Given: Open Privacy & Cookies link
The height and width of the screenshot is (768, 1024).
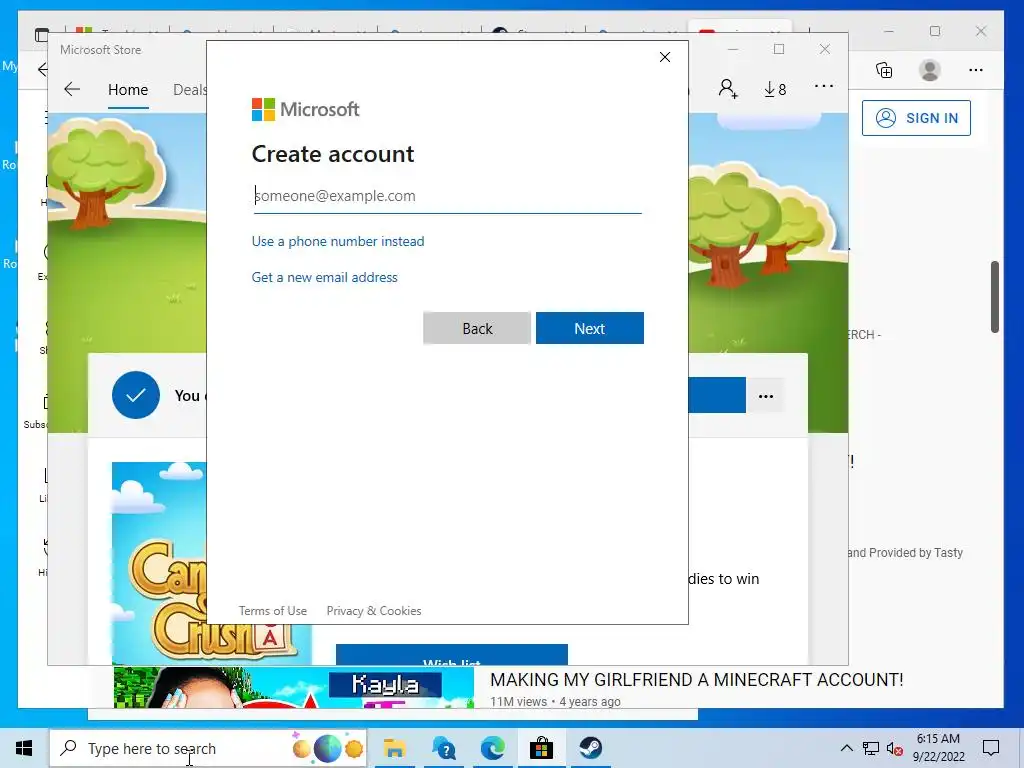Looking at the screenshot, I should [x=374, y=611].
